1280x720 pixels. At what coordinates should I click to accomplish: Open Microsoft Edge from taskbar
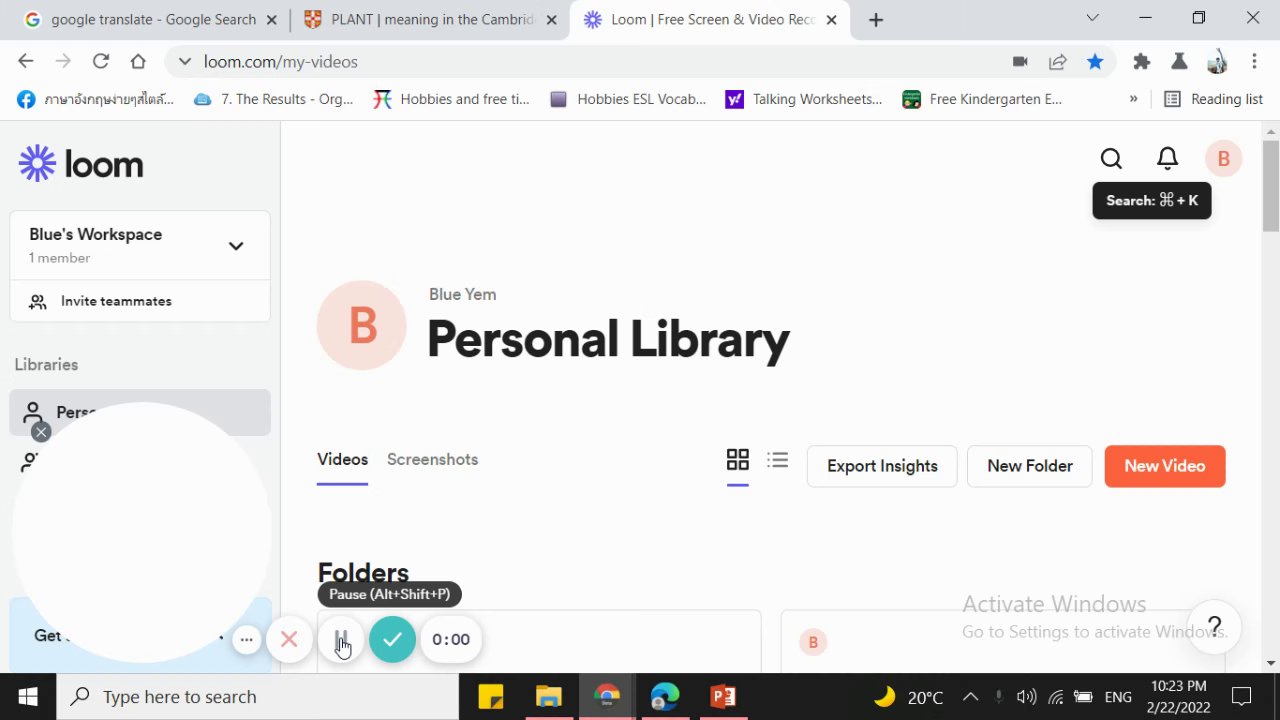[x=665, y=697]
